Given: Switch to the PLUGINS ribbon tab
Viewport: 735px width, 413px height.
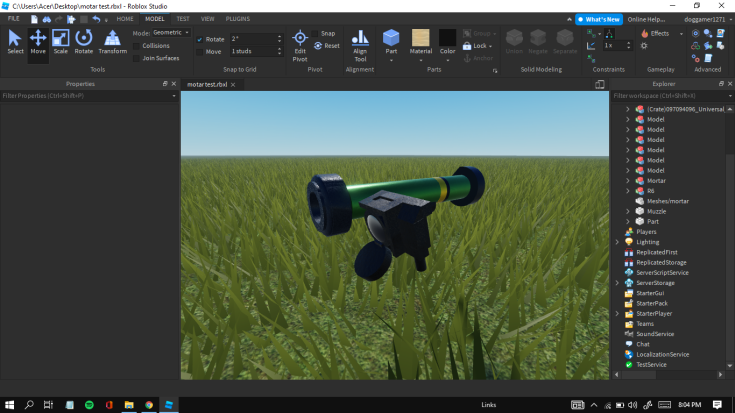Looking at the screenshot, I should 238,19.
